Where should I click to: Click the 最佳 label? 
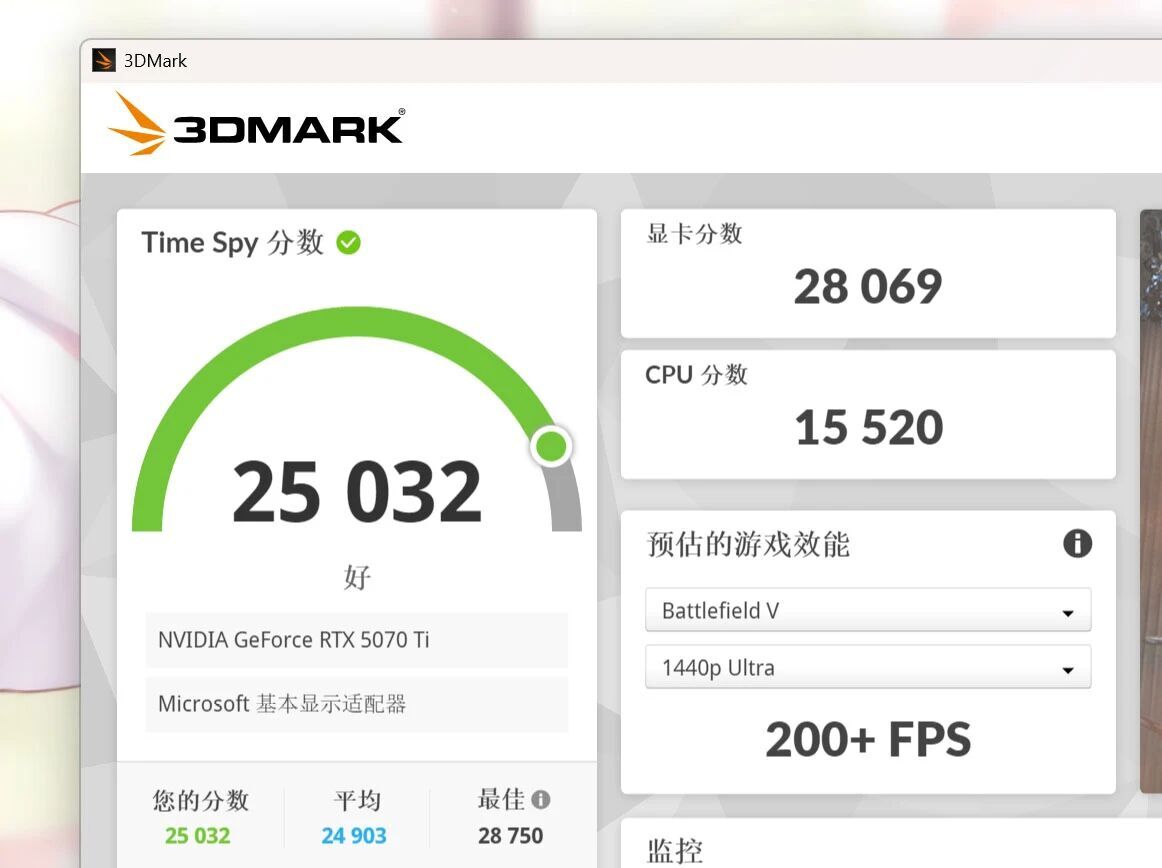click(x=501, y=799)
